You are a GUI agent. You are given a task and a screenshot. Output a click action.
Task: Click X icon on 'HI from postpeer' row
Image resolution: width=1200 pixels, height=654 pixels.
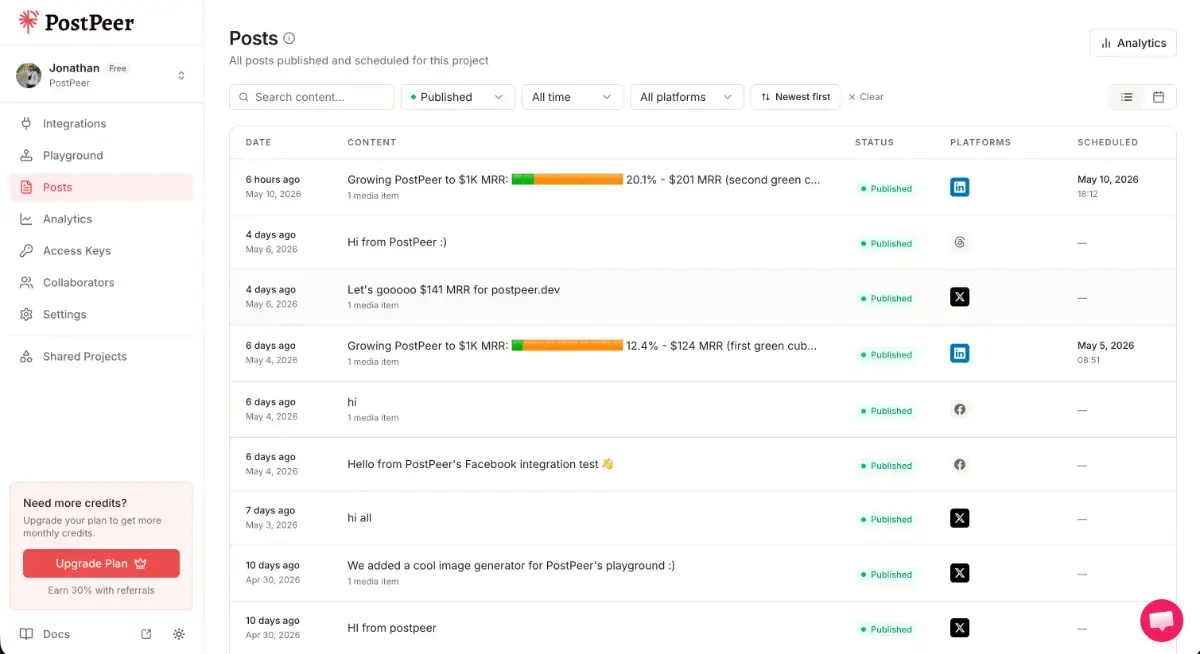tap(960, 628)
